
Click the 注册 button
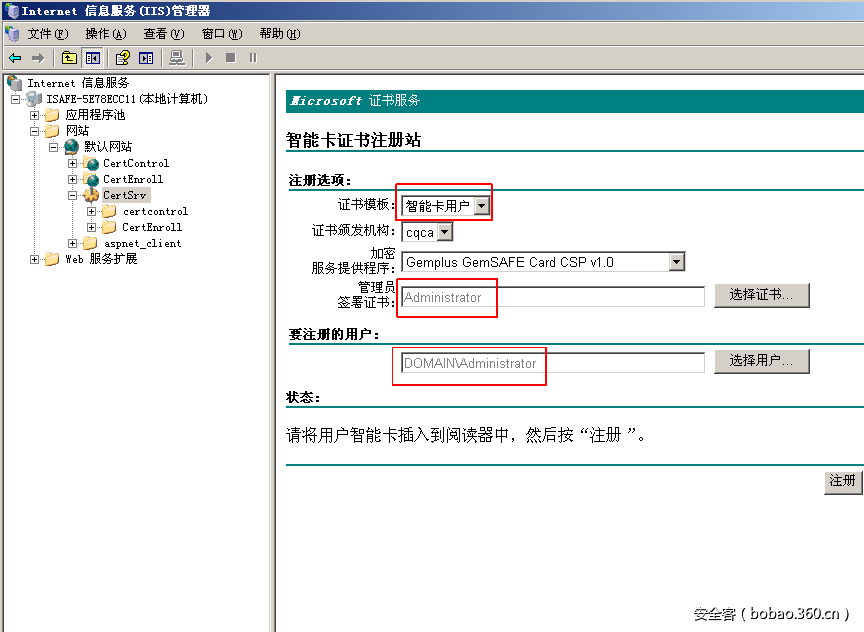point(843,481)
